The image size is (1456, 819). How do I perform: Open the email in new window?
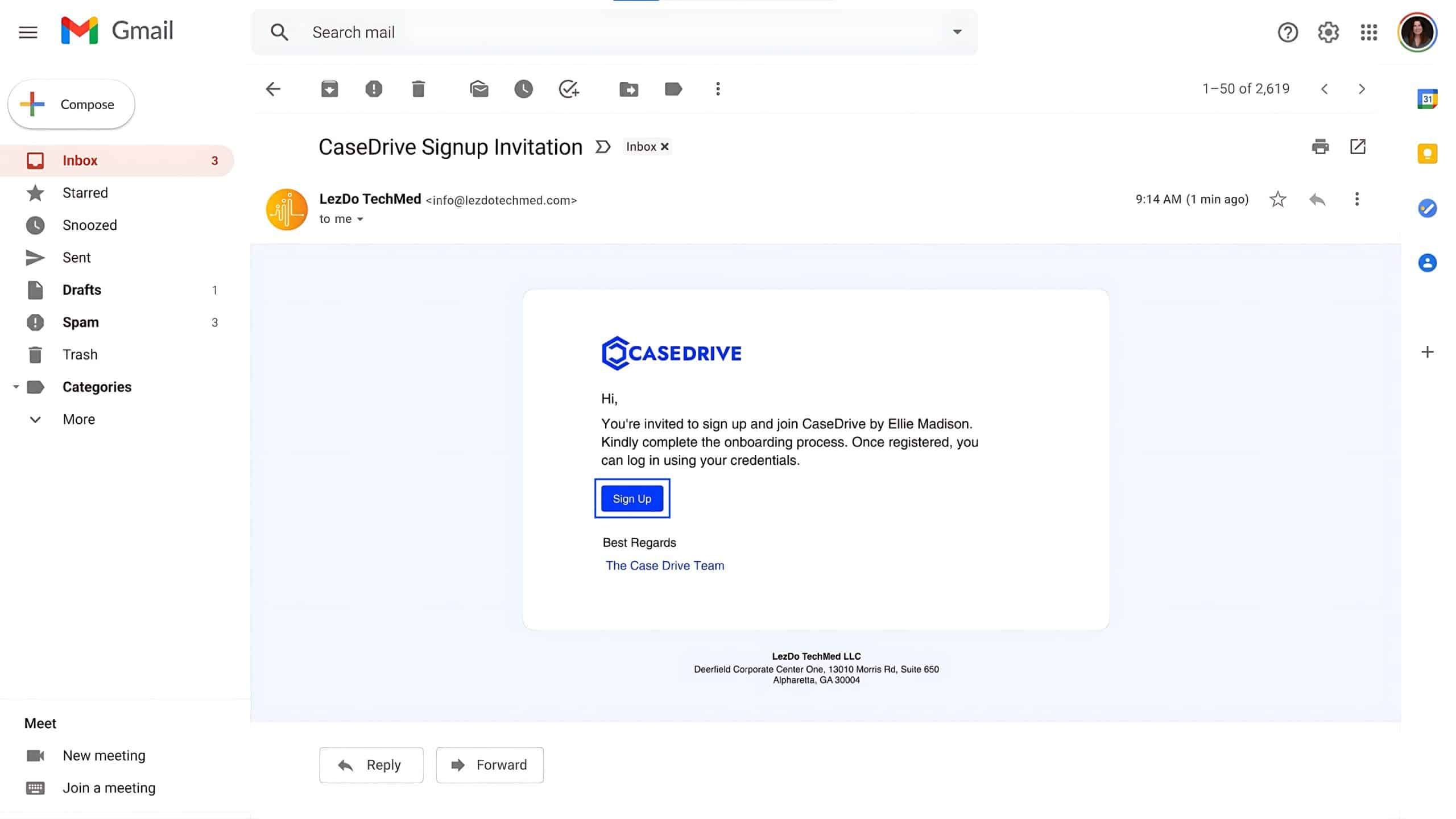click(x=1358, y=147)
